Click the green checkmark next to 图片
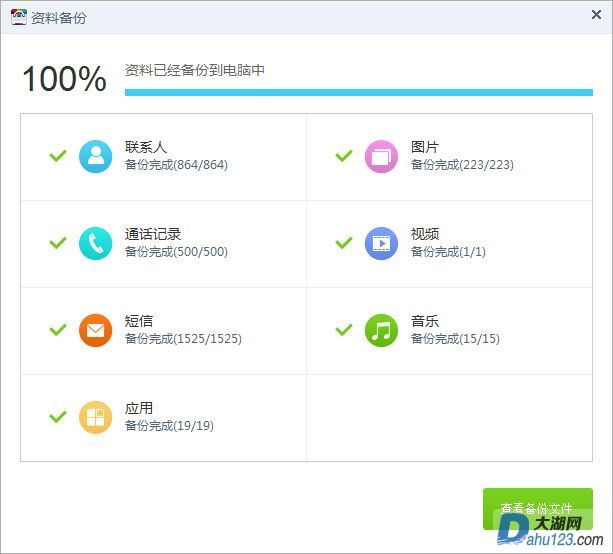This screenshot has height=554, width=613. click(344, 156)
